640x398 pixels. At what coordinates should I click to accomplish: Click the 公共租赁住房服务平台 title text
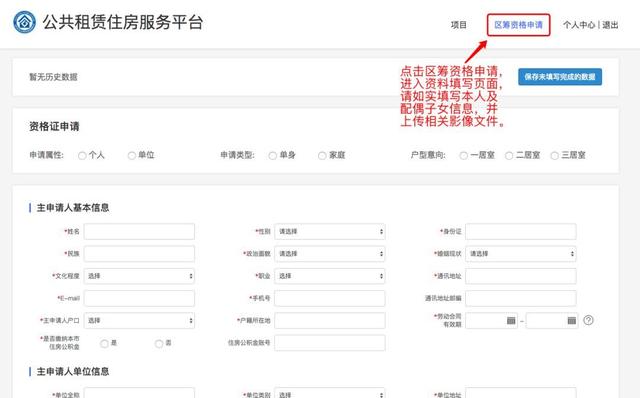pos(123,22)
